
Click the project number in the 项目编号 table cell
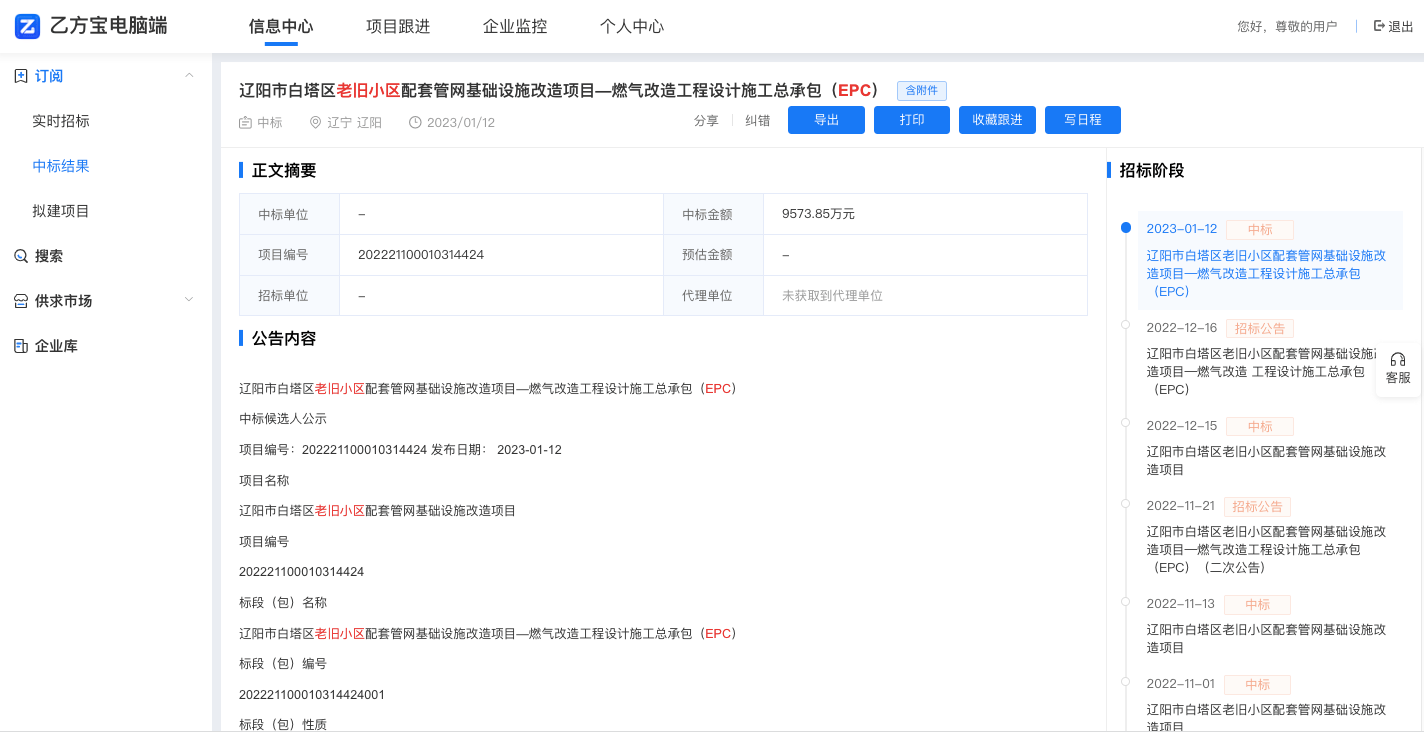pyautogui.click(x=421, y=255)
